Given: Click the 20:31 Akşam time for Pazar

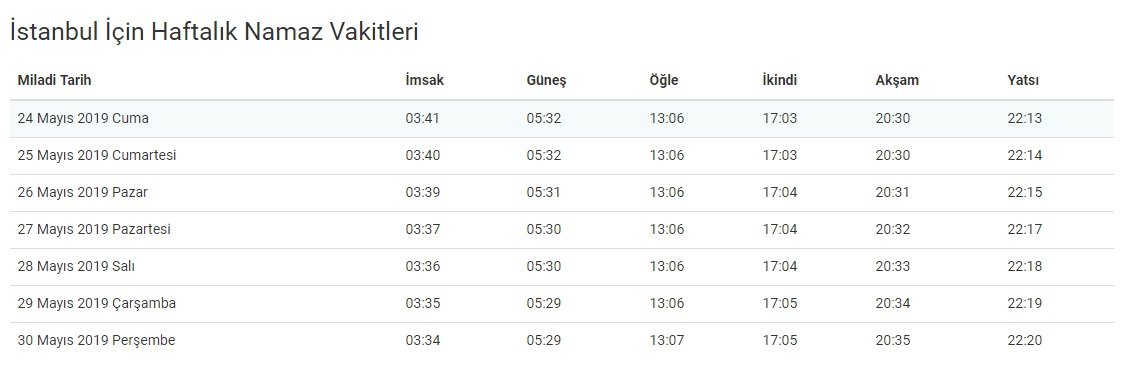Looking at the screenshot, I should 893,193.
